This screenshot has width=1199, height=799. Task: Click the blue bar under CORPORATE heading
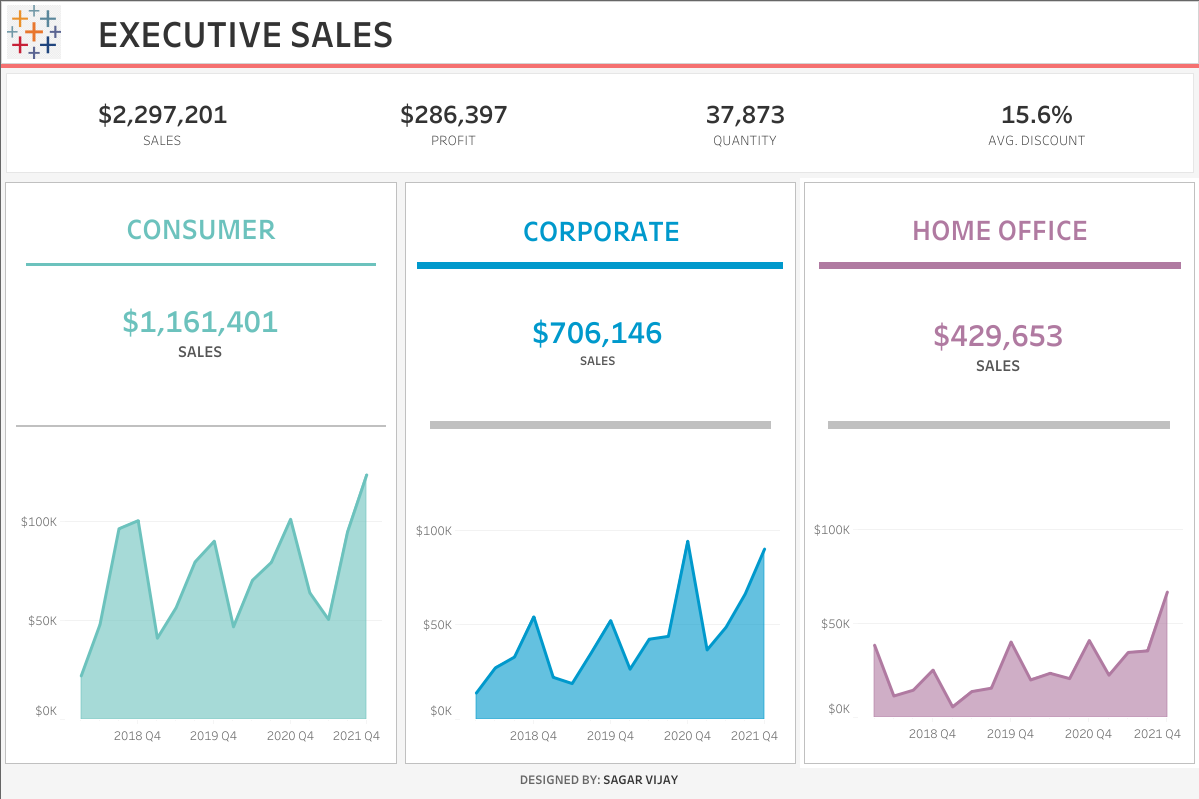pos(599,265)
